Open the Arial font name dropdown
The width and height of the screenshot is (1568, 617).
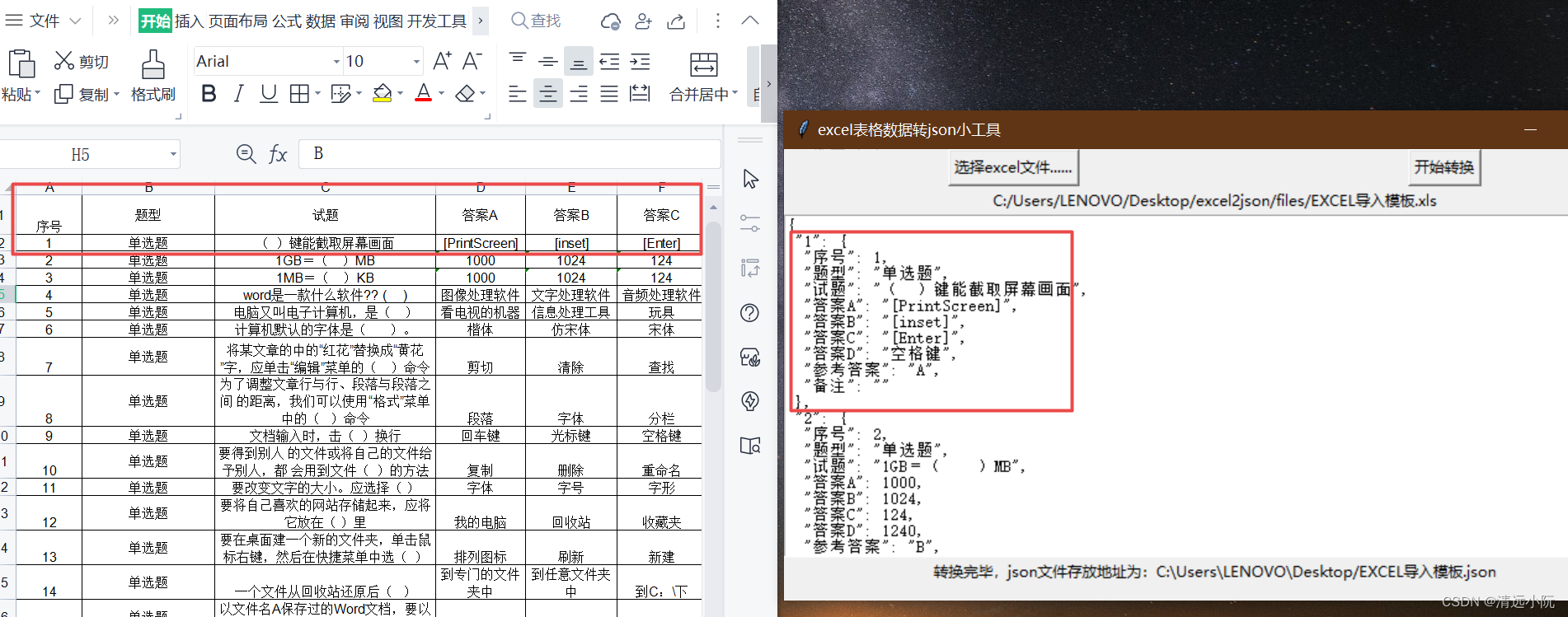[336, 62]
